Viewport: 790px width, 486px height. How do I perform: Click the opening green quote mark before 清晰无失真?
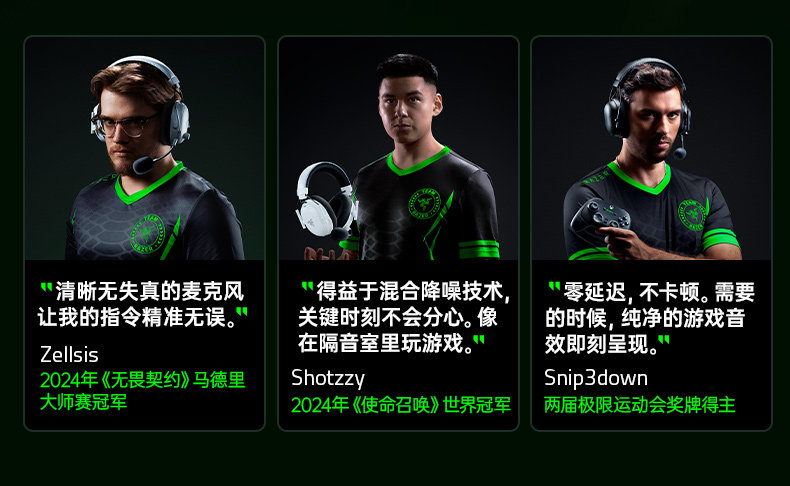[46, 289]
